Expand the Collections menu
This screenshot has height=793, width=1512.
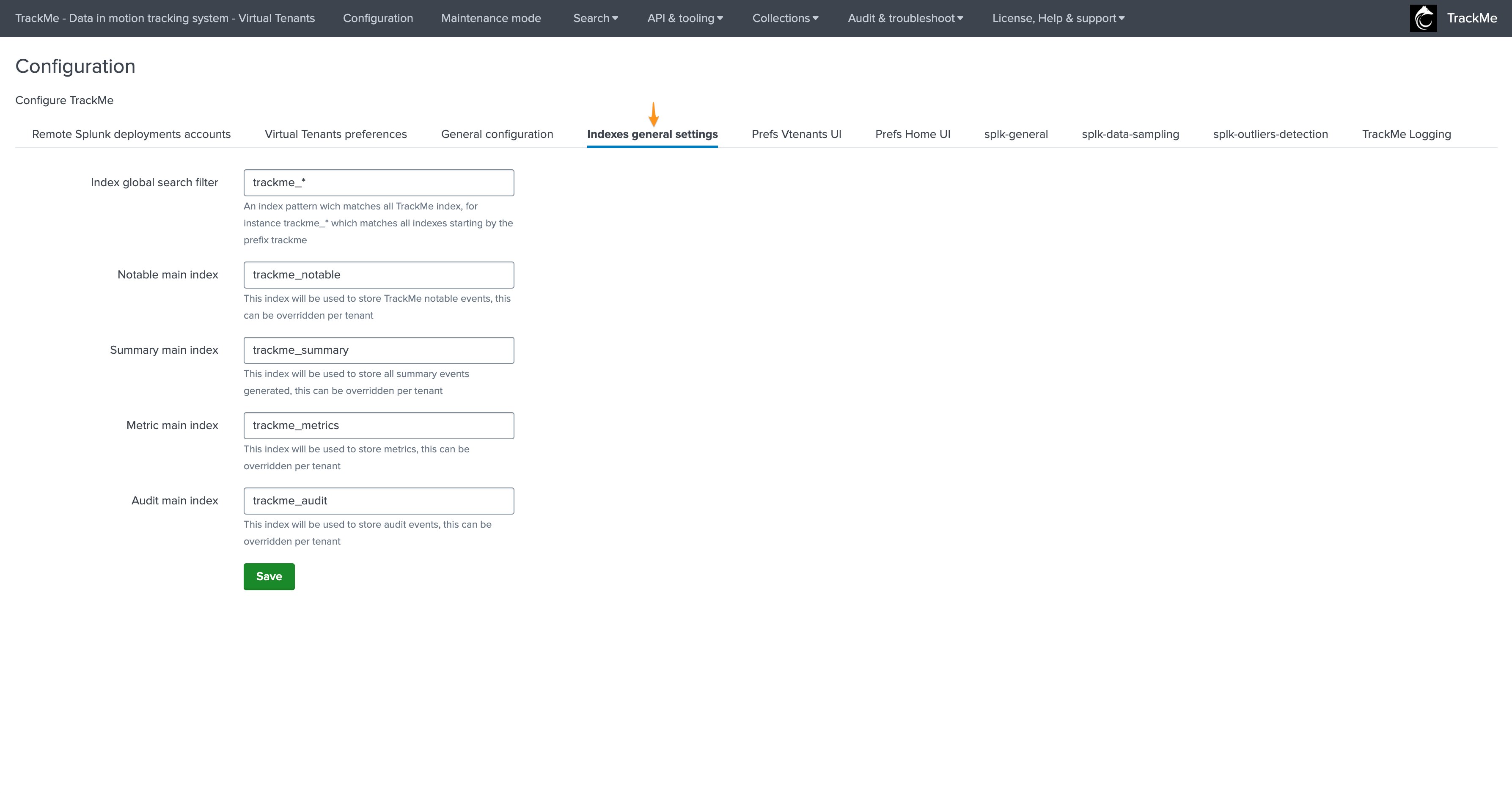tap(785, 18)
